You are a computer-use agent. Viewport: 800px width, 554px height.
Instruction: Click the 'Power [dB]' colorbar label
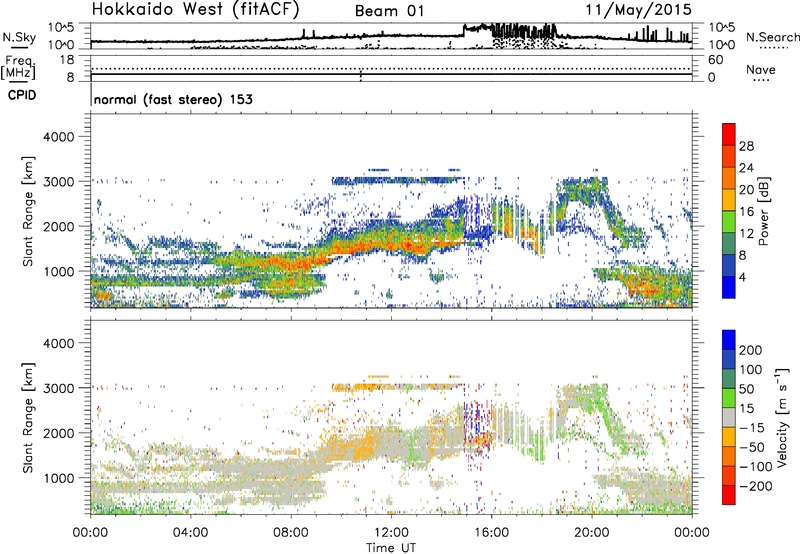763,211
